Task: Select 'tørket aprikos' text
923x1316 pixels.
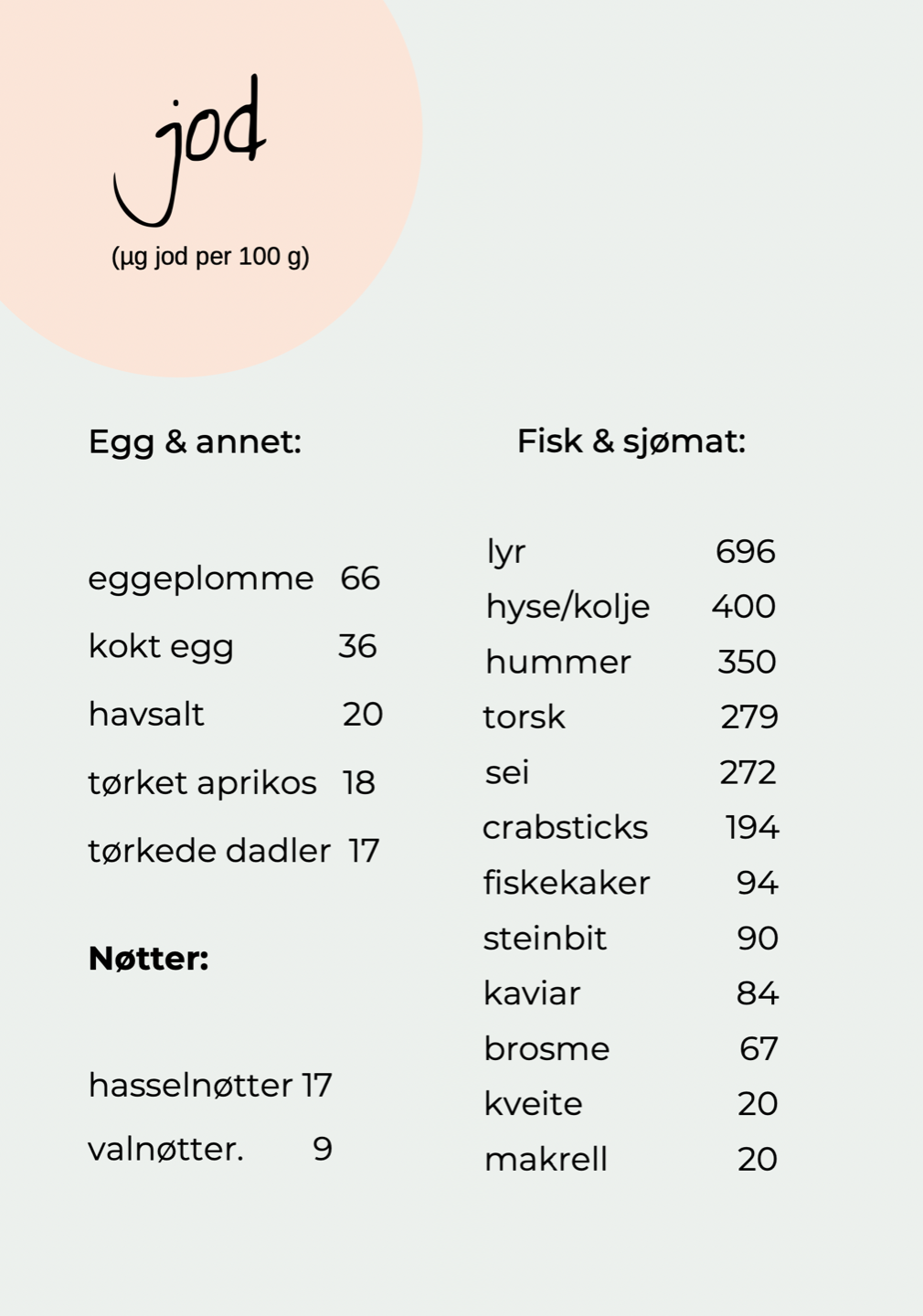Action: [203, 783]
